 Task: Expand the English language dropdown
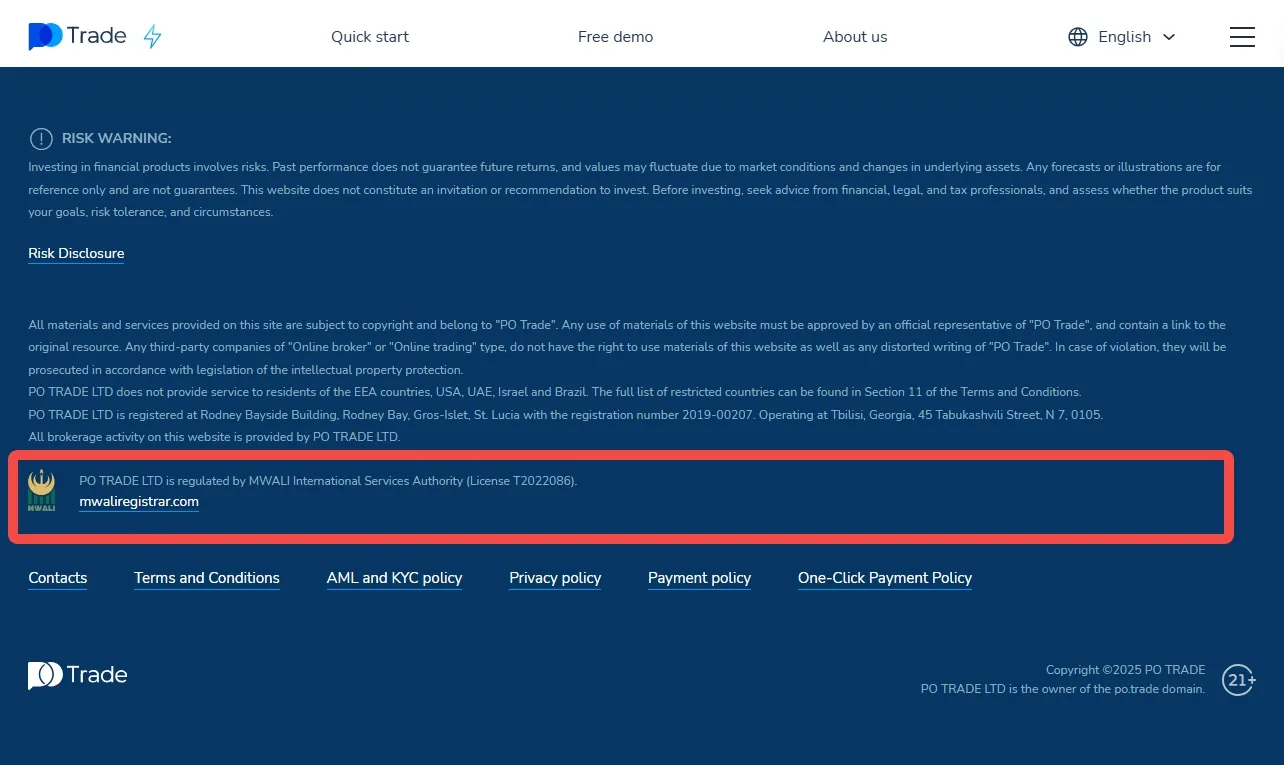(x=1122, y=37)
